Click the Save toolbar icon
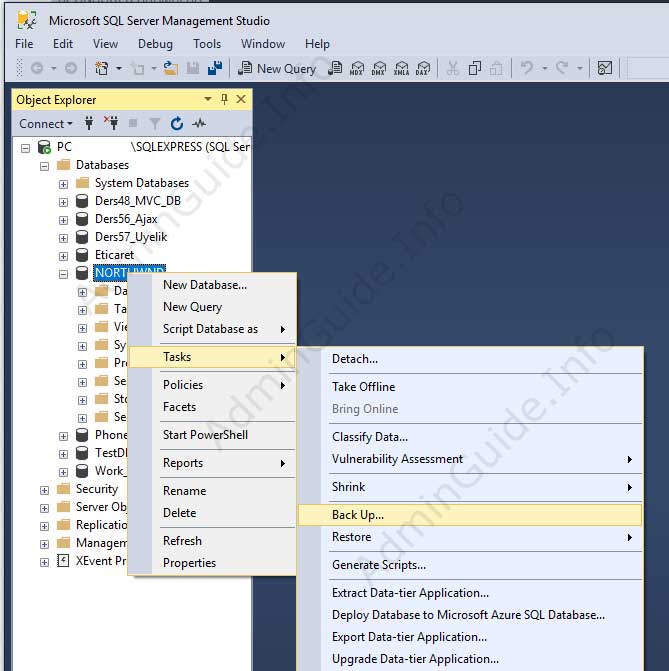This screenshot has height=671, width=669. coord(193,68)
